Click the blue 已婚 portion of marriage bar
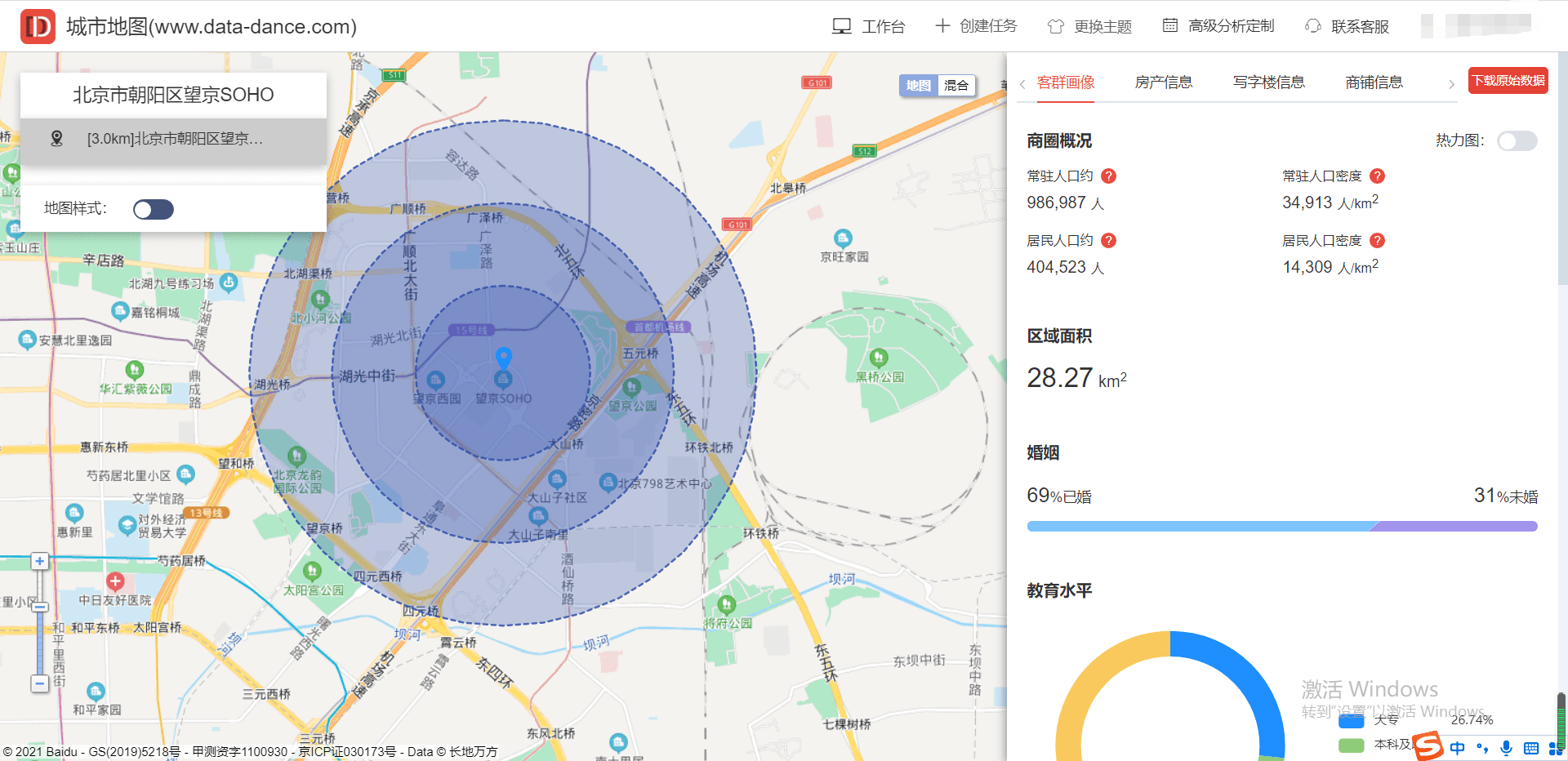 1200,527
